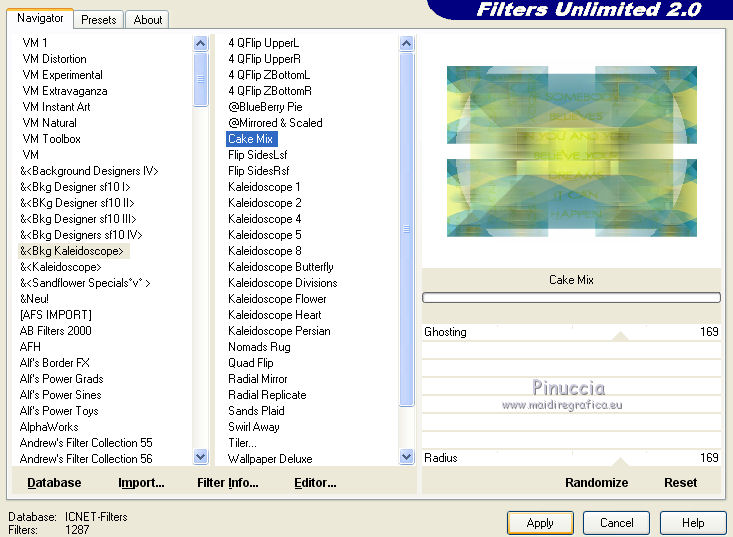Choose Tiler... filter
This screenshot has height=537, width=733.
242,443
